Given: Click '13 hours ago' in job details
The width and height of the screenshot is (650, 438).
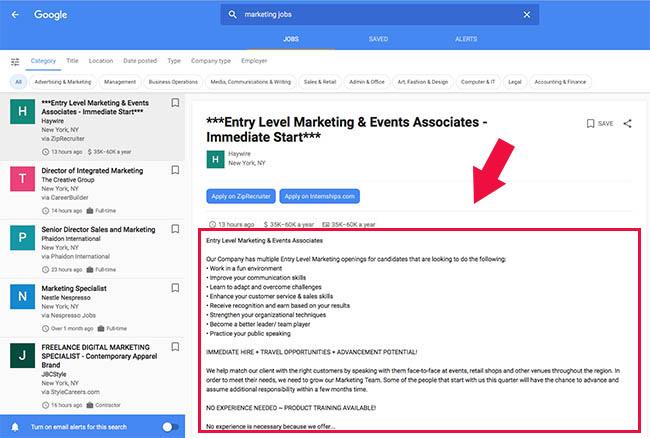Looking at the screenshot, I should 231,224.
